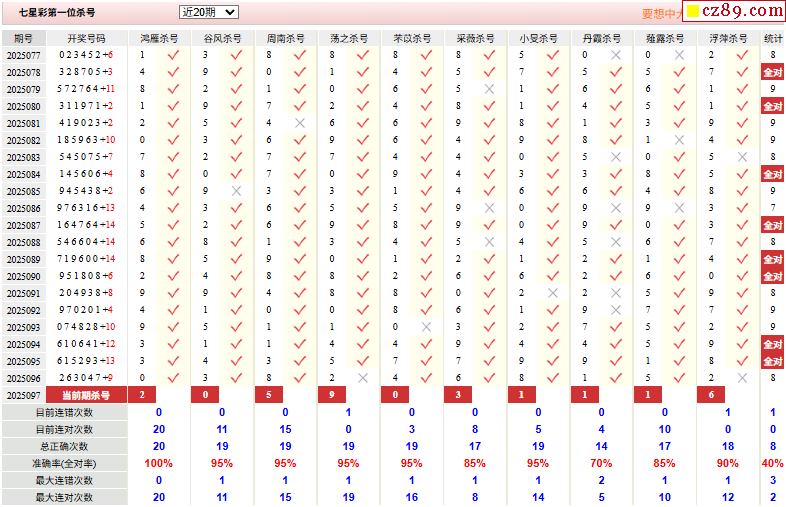
Task: Click the gray X for 小旻杀号 in row 2025091
Action: (x=553, y=293)
